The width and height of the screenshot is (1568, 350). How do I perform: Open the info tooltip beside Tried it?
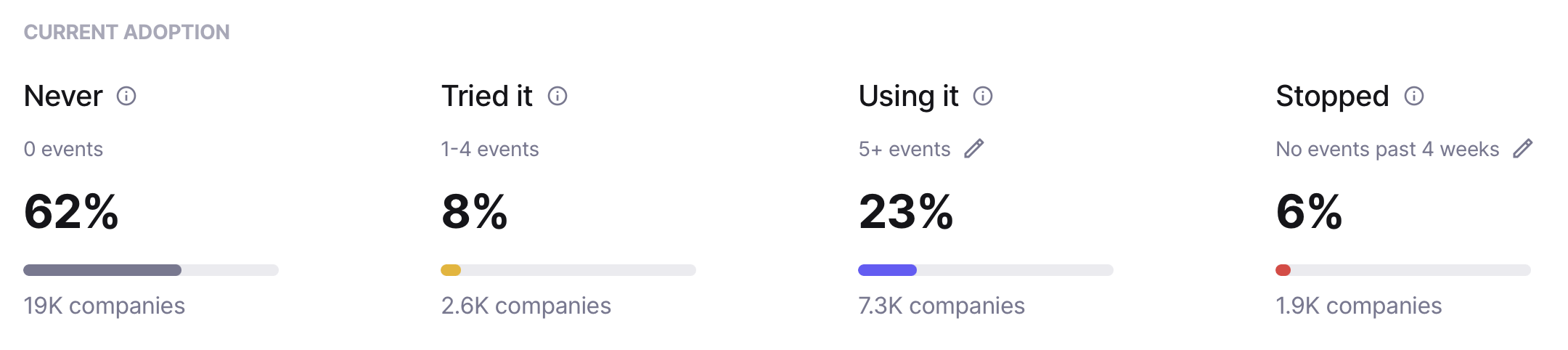coord(558,96)
